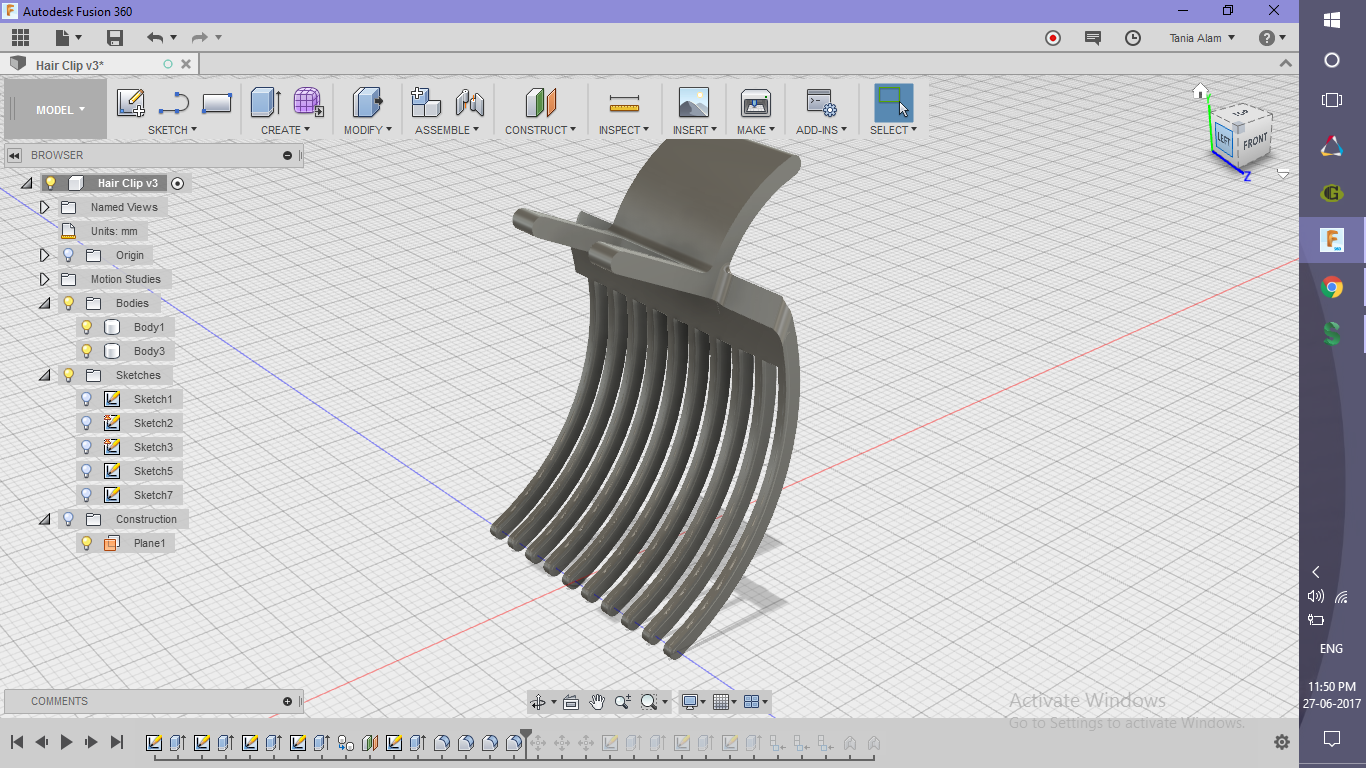Open the comments notification icon
The image size is (1366, 768).
[1093, 38]
